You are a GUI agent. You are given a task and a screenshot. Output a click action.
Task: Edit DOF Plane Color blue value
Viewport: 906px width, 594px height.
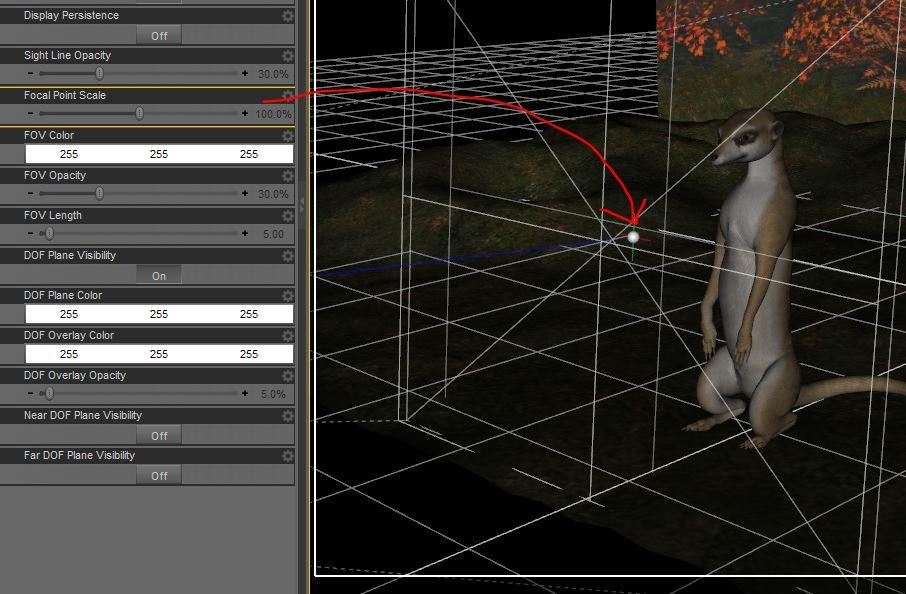click(x=249, y=314)
